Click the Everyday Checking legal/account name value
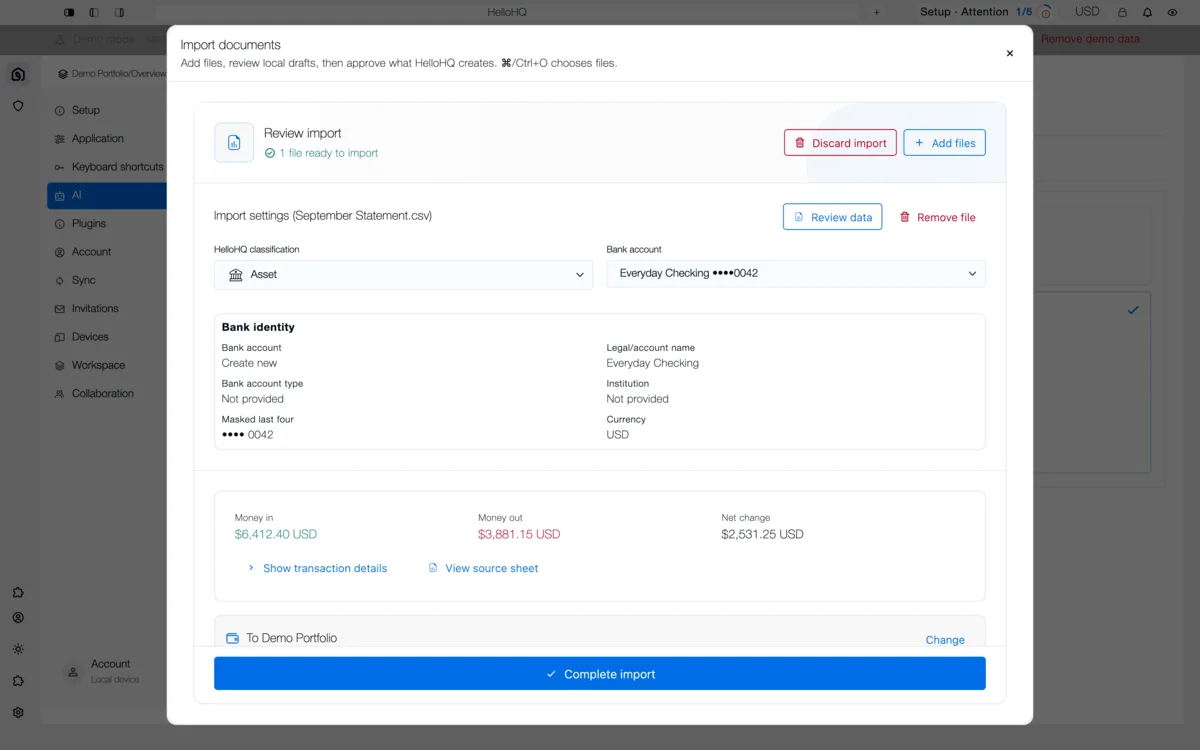Image resolution: width=1200 pixels, height=750 pixels. pyautogui.click(x=653, y=363)
